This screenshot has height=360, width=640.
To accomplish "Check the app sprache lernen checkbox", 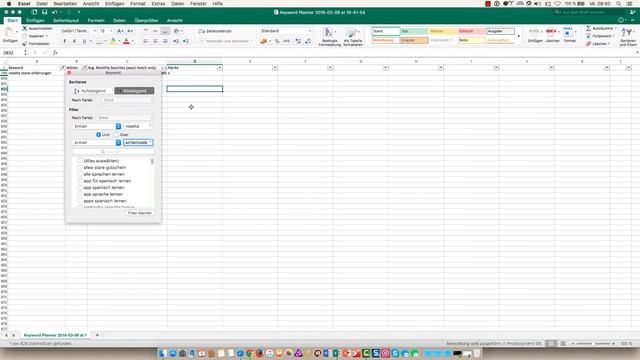I will point(80,194).
